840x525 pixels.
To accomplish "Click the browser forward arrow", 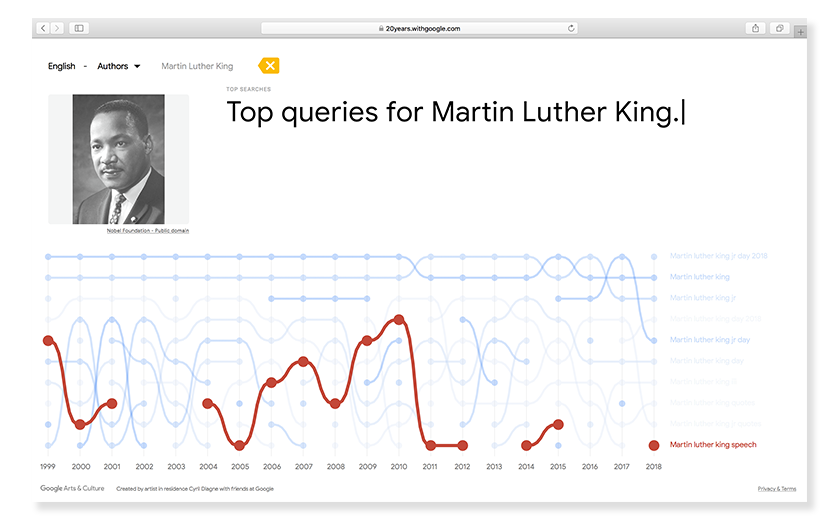I will [57, 28].
